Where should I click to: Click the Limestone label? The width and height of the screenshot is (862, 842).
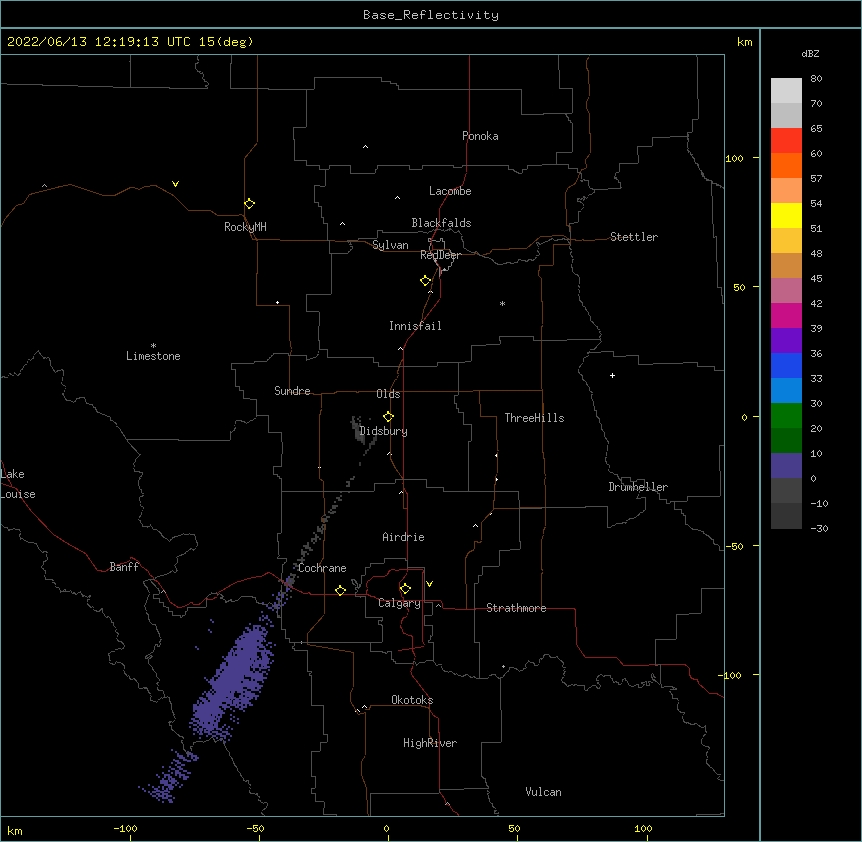coord(153,356)
